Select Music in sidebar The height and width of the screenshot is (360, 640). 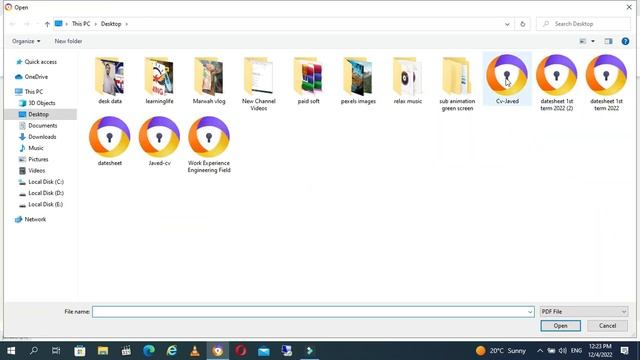point(31,148)
